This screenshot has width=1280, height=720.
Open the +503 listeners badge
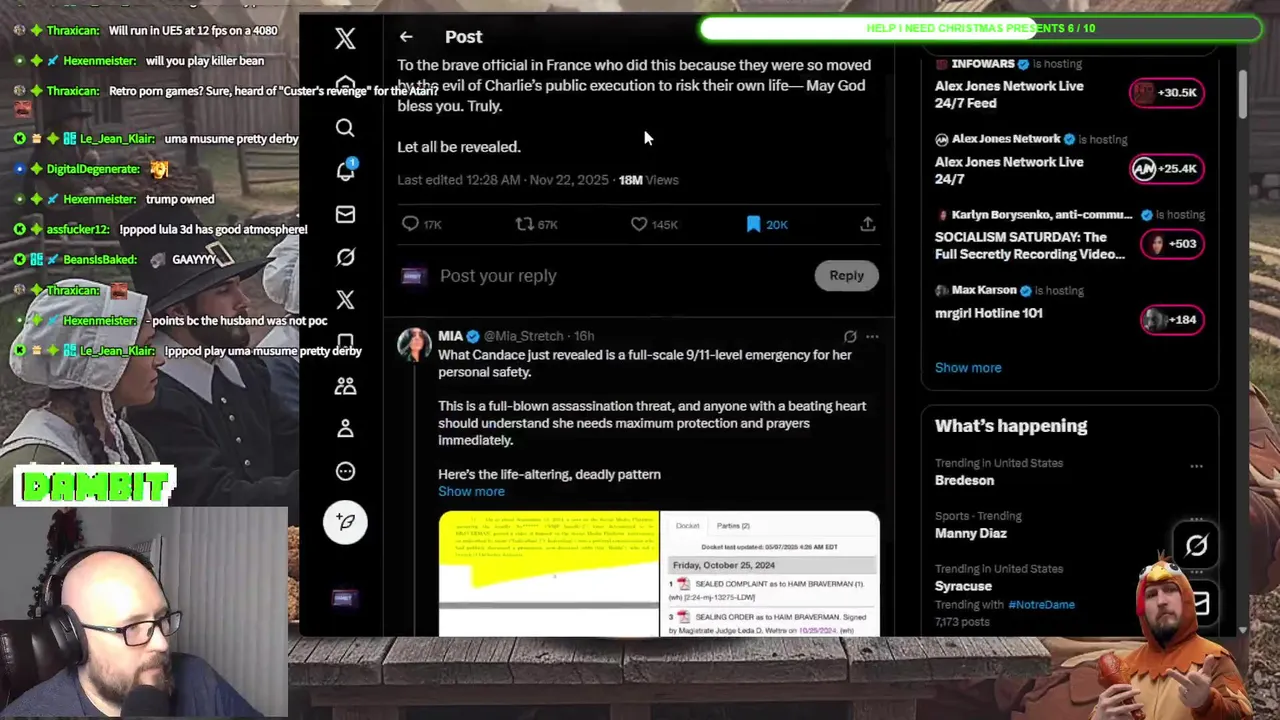[x=1172, y=244]
